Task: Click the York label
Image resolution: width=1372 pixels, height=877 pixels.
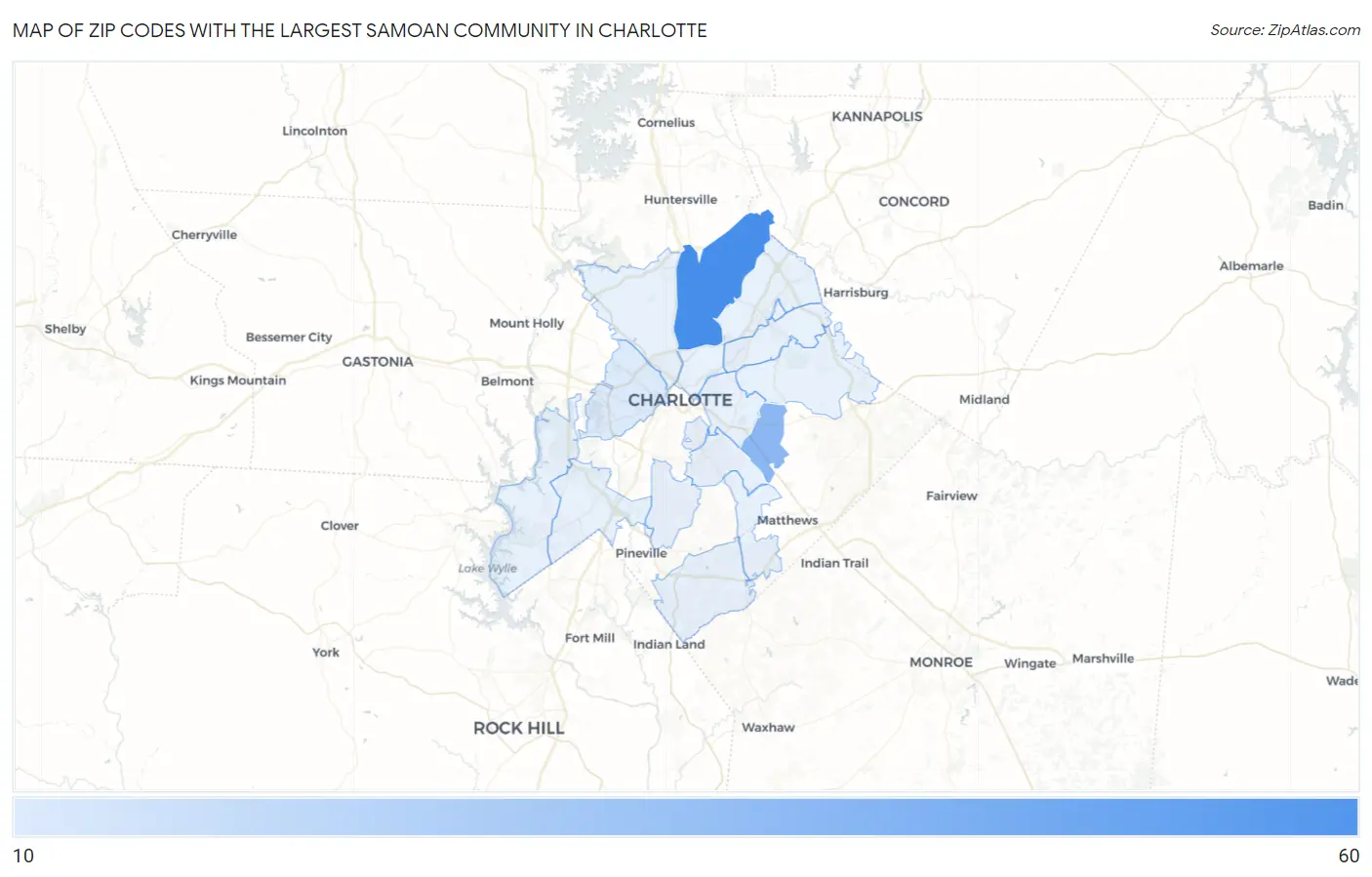Action: tap(326, 653)
